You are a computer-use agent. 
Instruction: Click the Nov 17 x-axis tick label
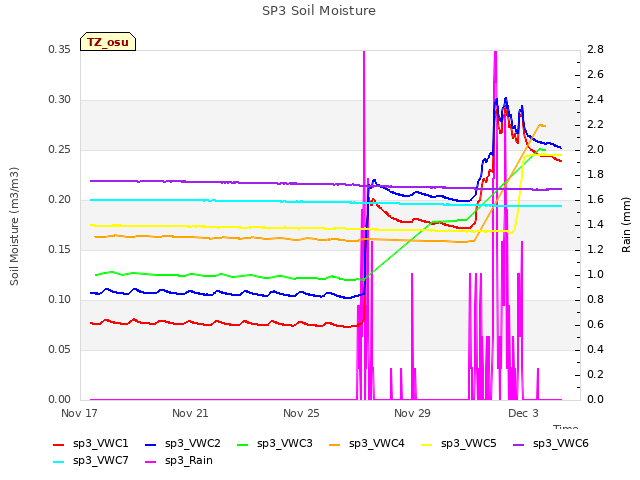(79, 413)
